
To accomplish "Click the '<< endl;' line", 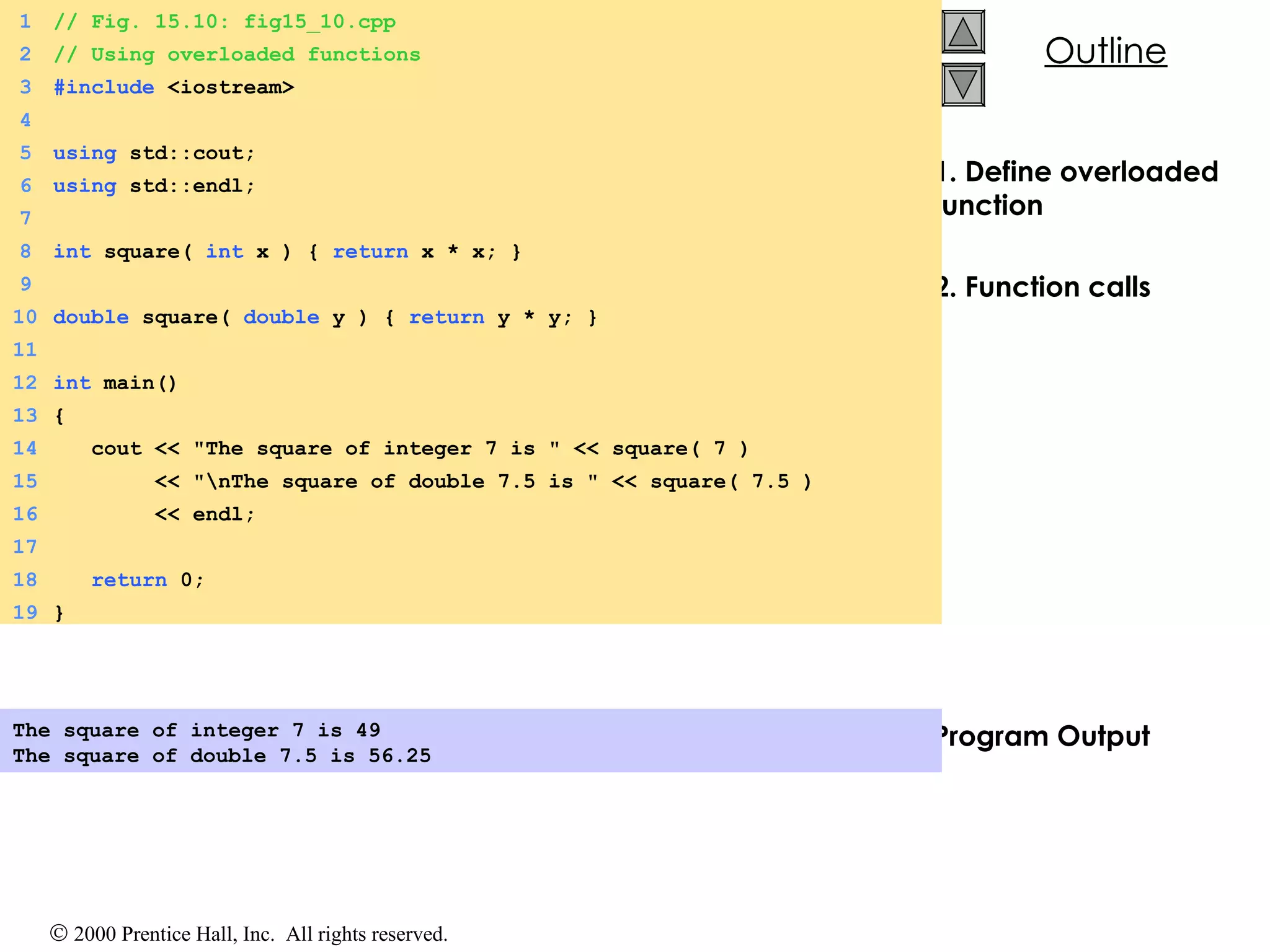I will (x=205, y=514).
